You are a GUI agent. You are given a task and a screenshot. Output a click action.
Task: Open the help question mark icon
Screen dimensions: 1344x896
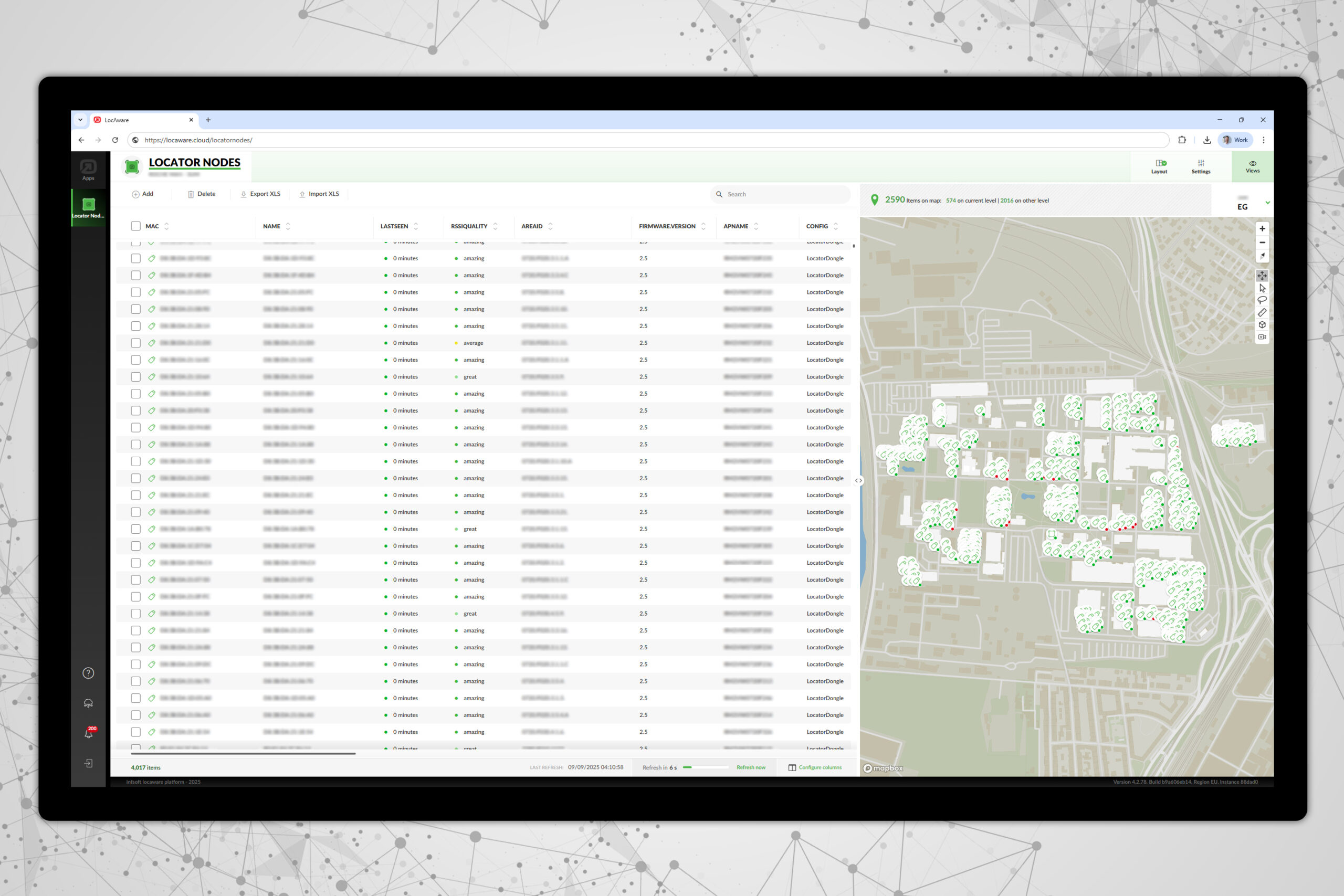[x=89, y=672]
